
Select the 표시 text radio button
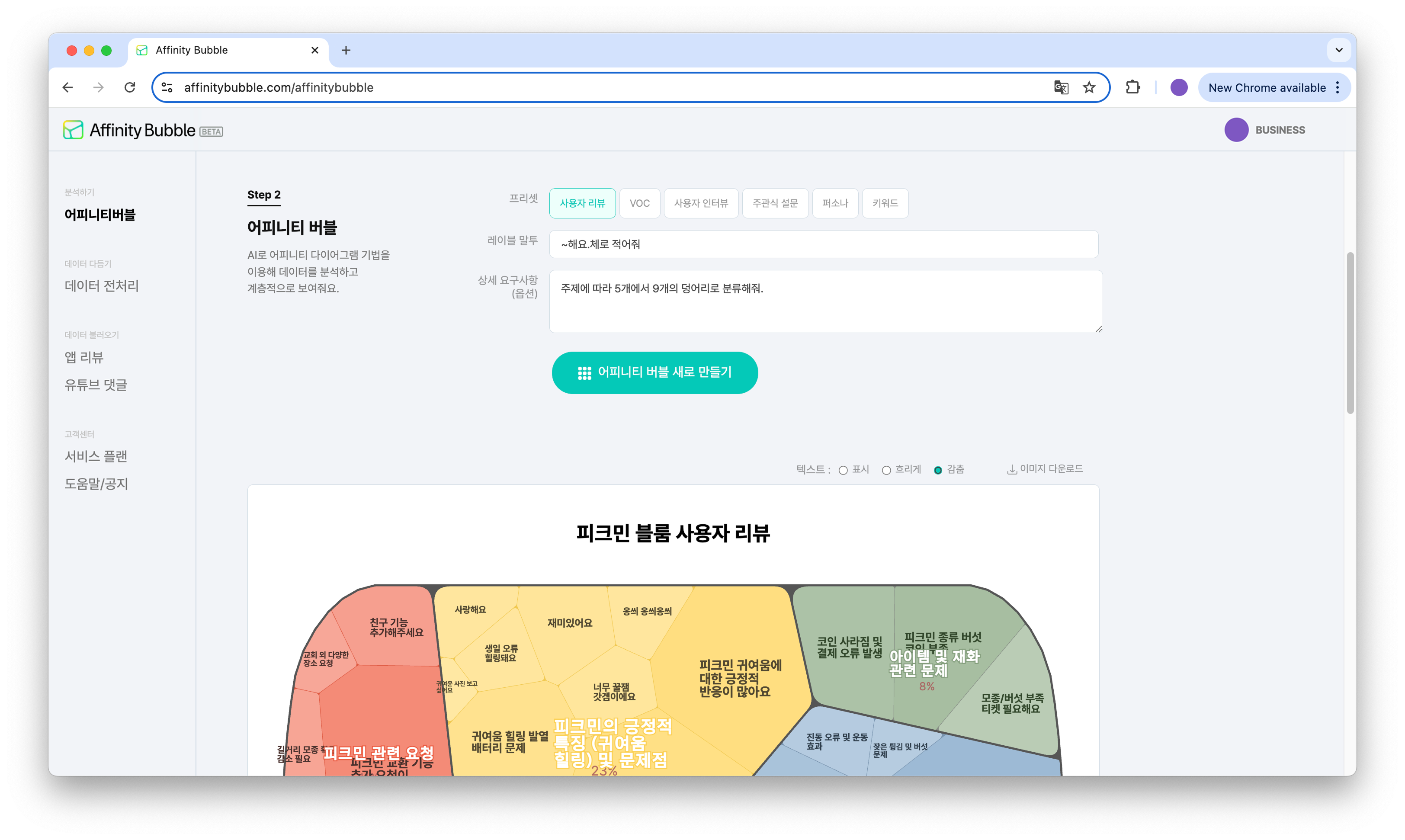[843, 470]
